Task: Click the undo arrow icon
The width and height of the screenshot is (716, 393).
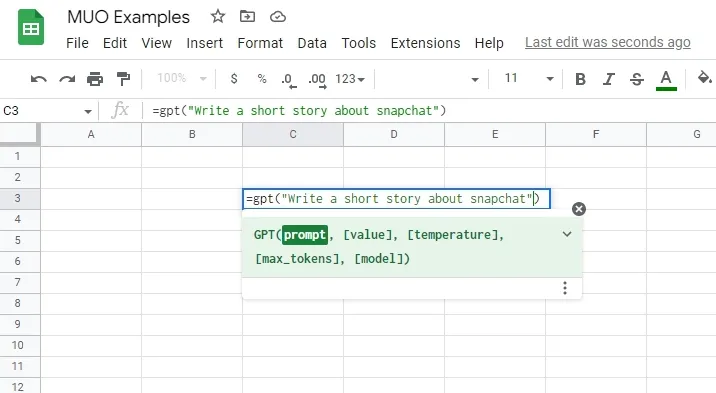Action: pos(39,79)
